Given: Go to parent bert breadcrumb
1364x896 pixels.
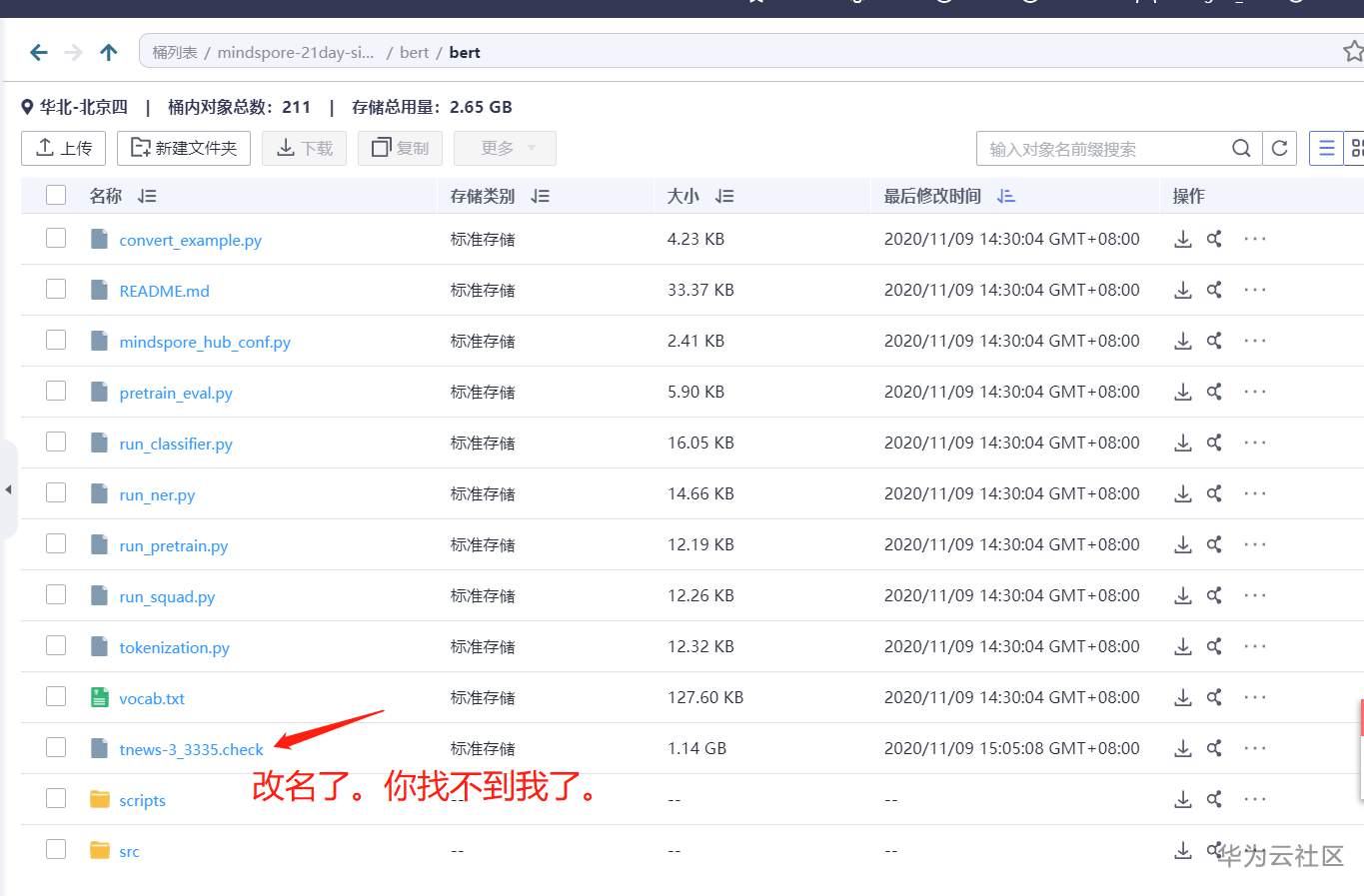Looking at the screenshot, I should click(x=414, y=53).
